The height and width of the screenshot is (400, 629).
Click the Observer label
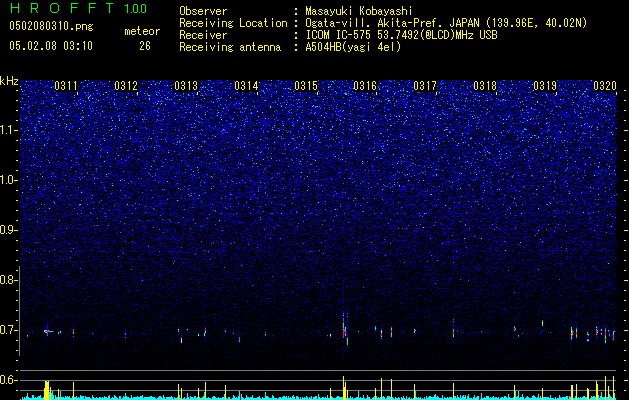pos(203,11)
